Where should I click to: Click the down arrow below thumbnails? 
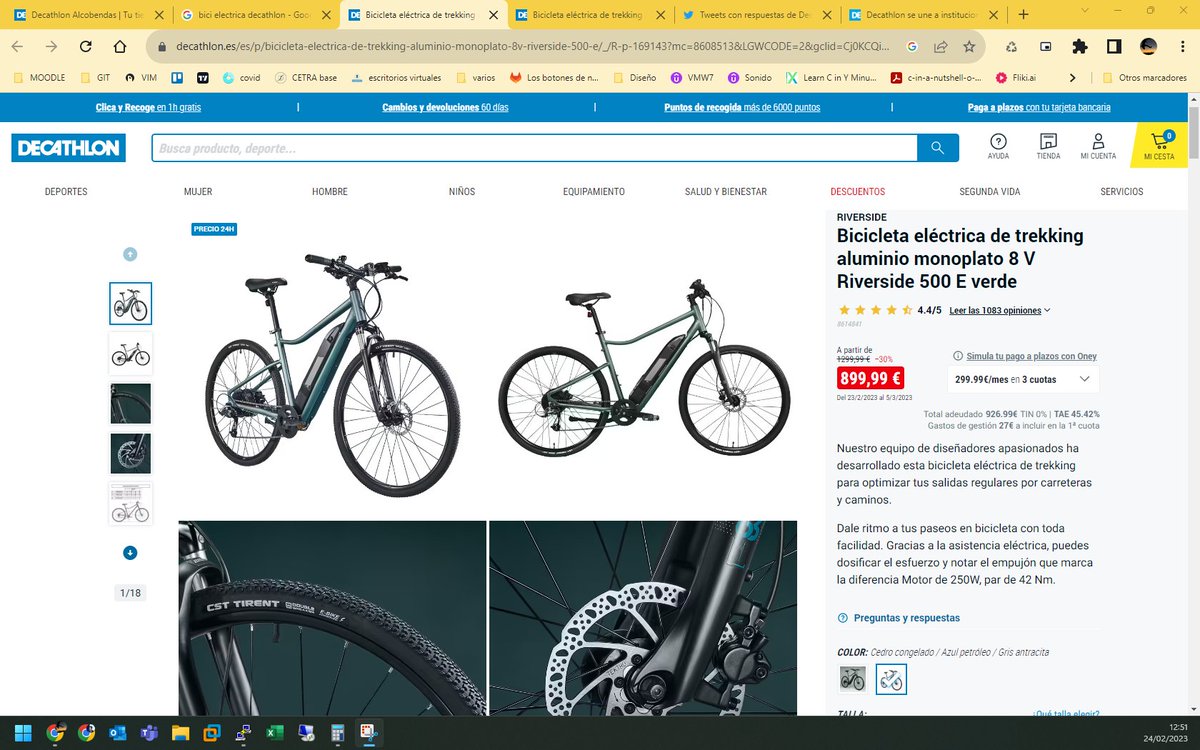(130, 552)
